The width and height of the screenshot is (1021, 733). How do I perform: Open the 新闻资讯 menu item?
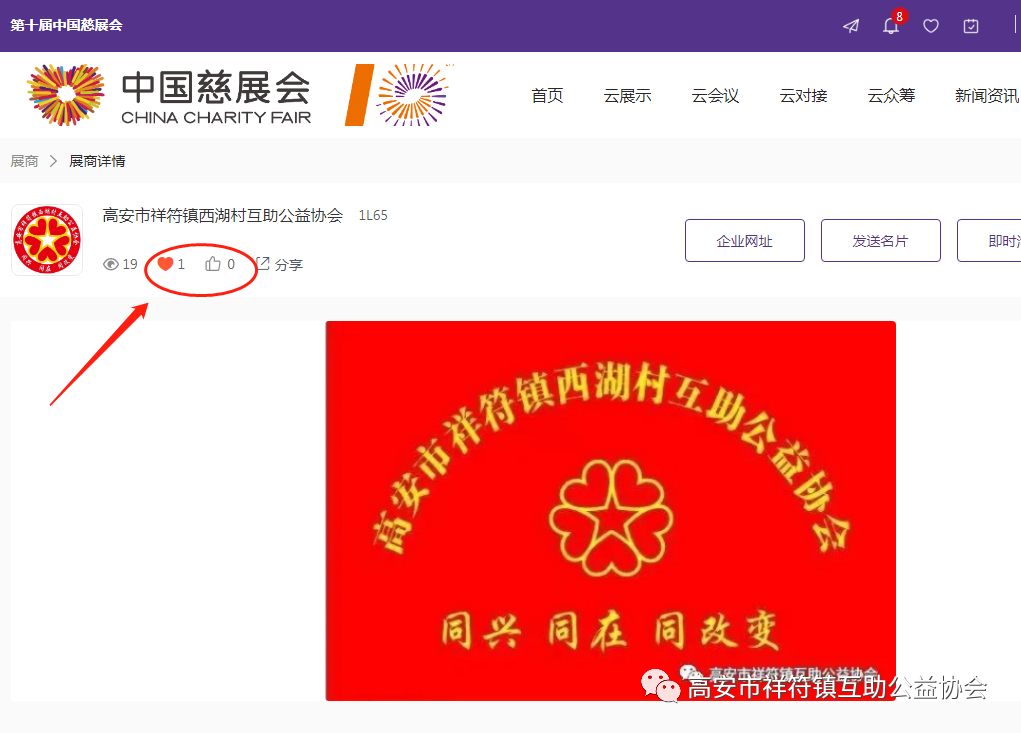pos(987,96)
